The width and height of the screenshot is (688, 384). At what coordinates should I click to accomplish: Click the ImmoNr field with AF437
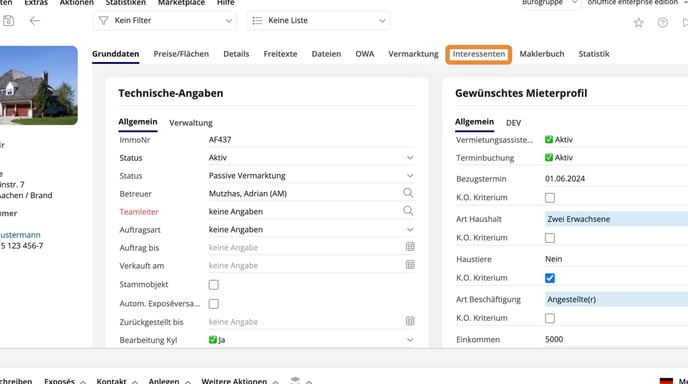pyautogui.click(x=311, y=140)
